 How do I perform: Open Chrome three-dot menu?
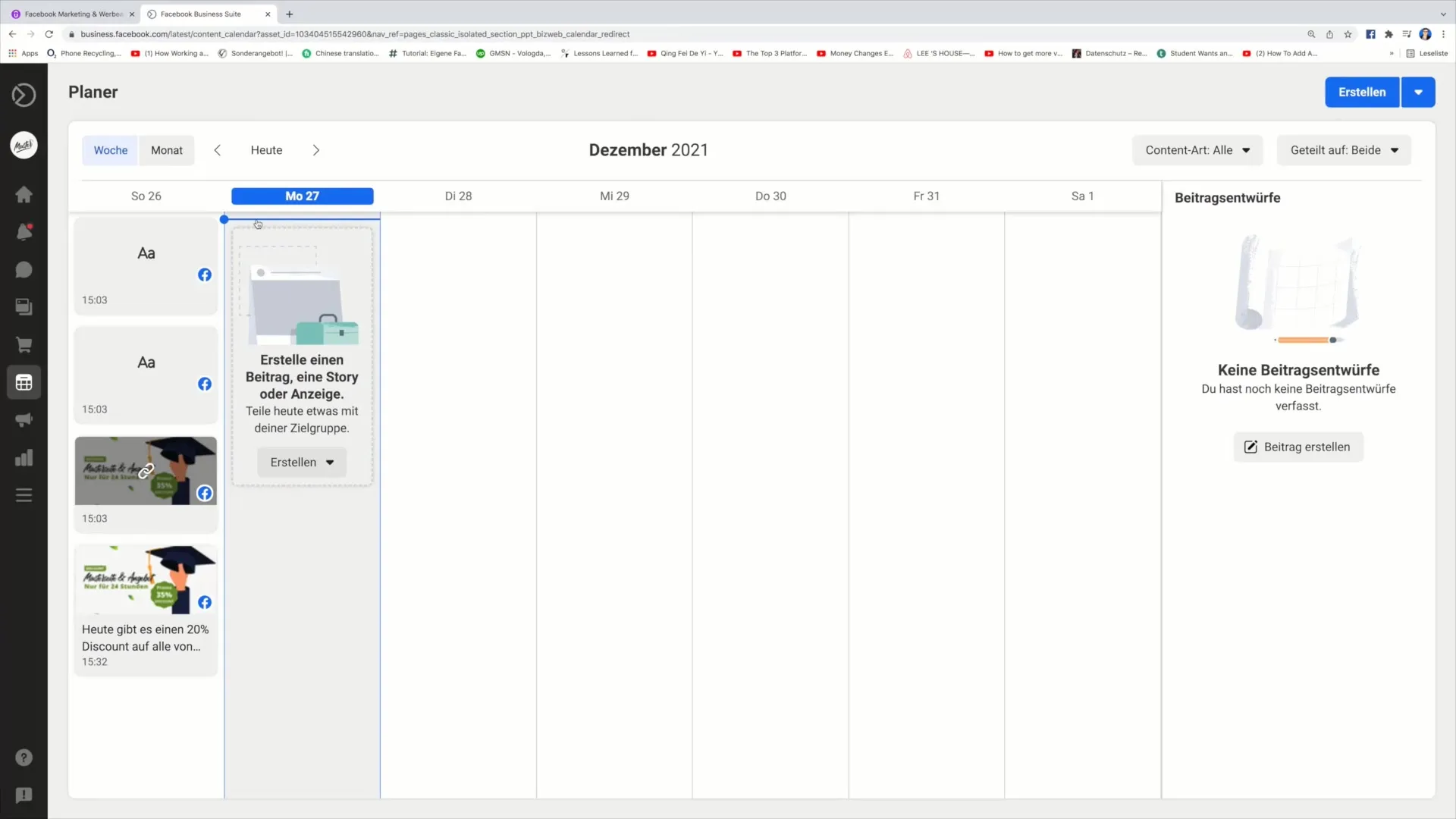click(1443, 34)
